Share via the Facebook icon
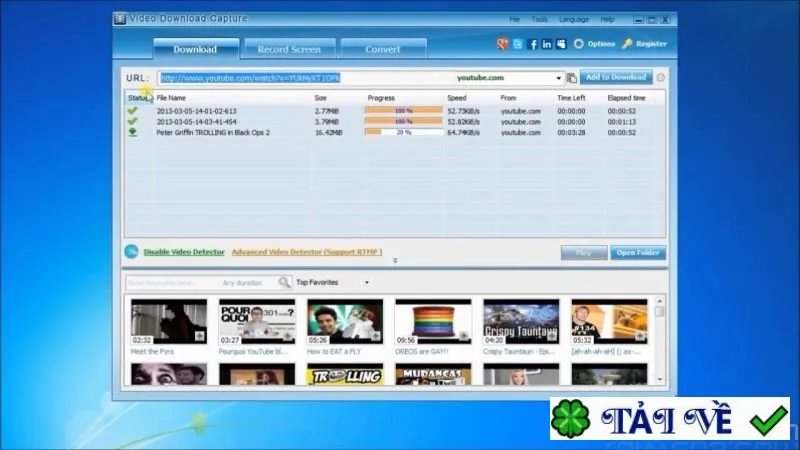Screen dimensions: 800x450 (x=533, y=44)
